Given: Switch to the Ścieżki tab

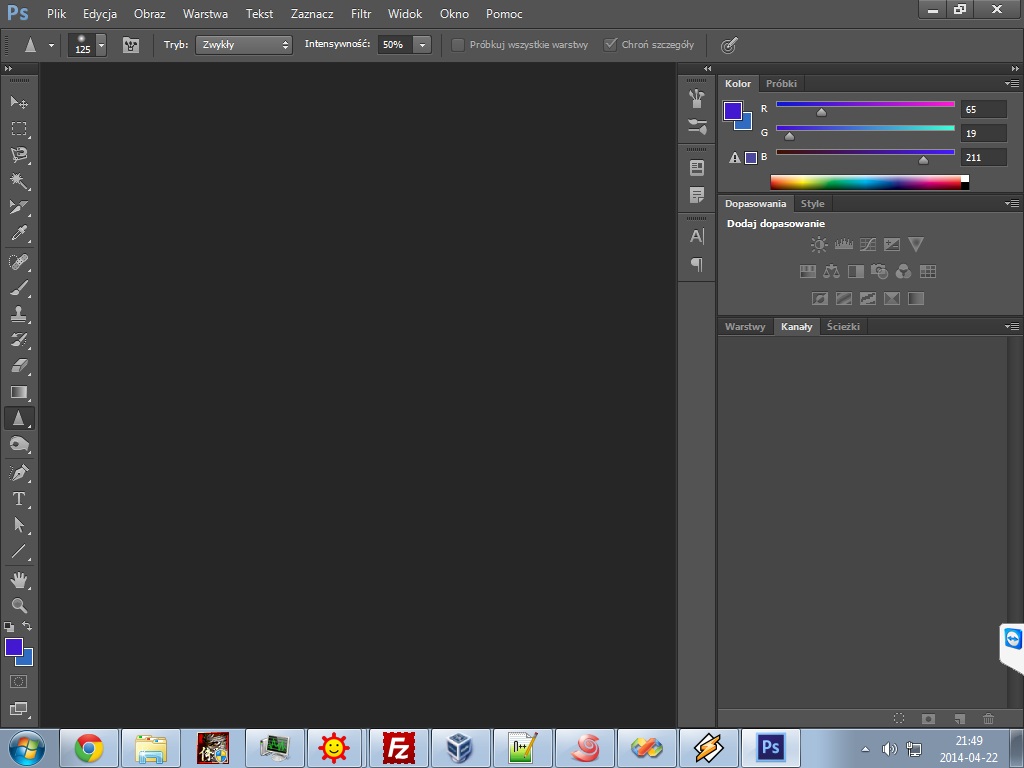Looking at the screenshot, I should click(x=843, y=327).
